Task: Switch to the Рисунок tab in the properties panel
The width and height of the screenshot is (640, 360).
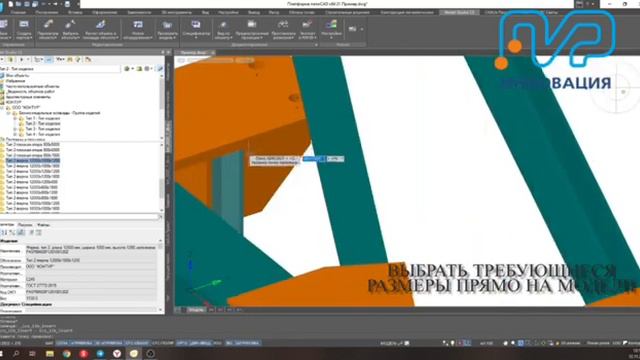Action: click(x=25, y=225)
